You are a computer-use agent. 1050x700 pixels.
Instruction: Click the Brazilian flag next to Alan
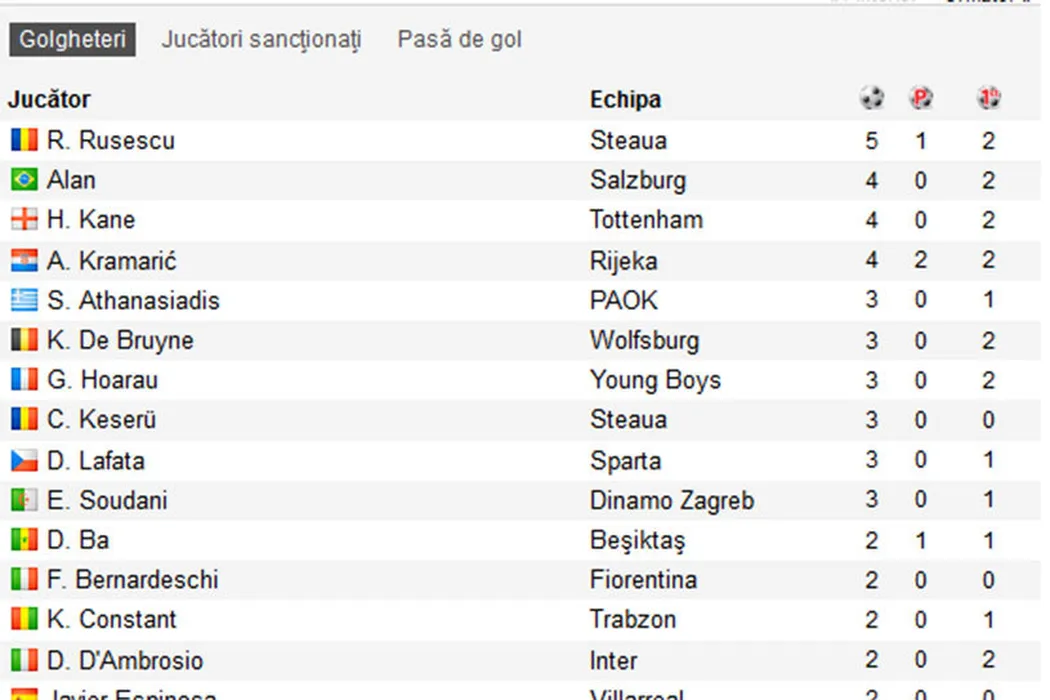pyautogui.click(x=24, y=180)
